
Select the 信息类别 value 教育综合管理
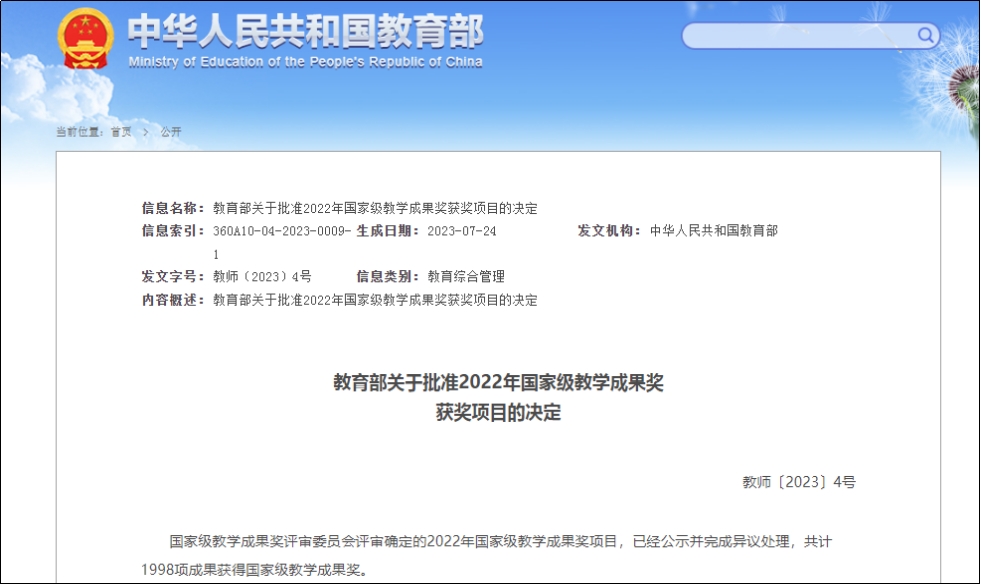click(x=466, y=277)
